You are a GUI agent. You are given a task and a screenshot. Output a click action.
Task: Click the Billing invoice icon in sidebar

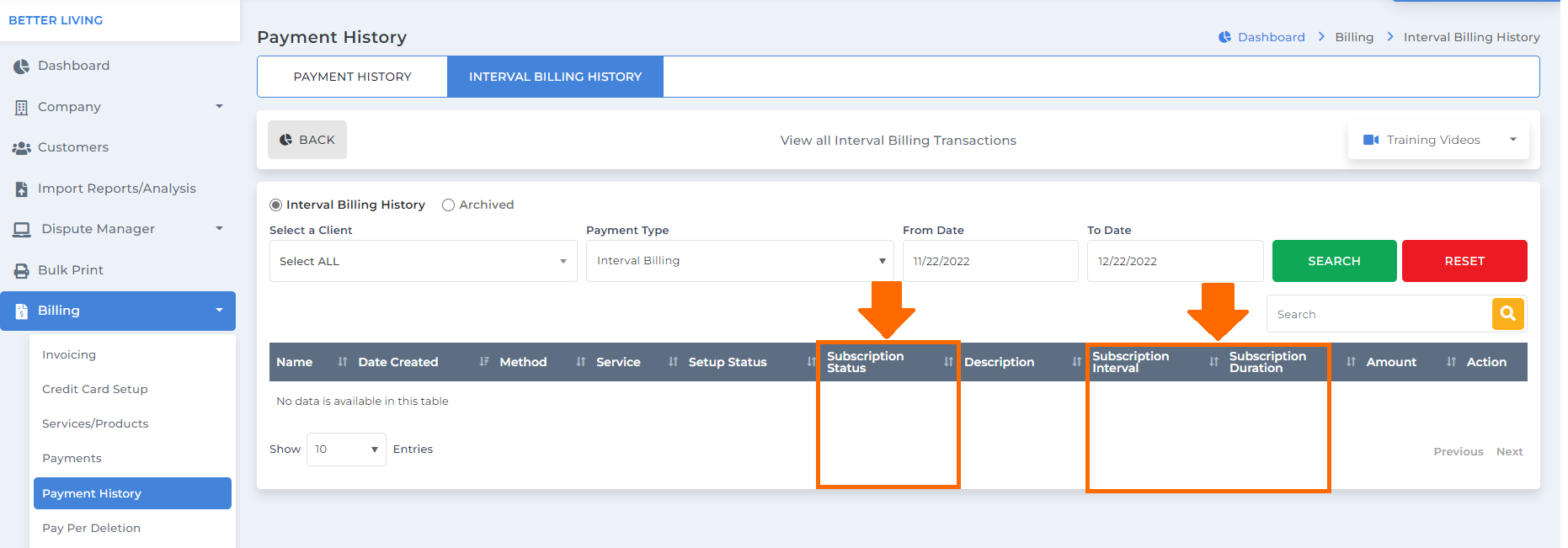21,311
